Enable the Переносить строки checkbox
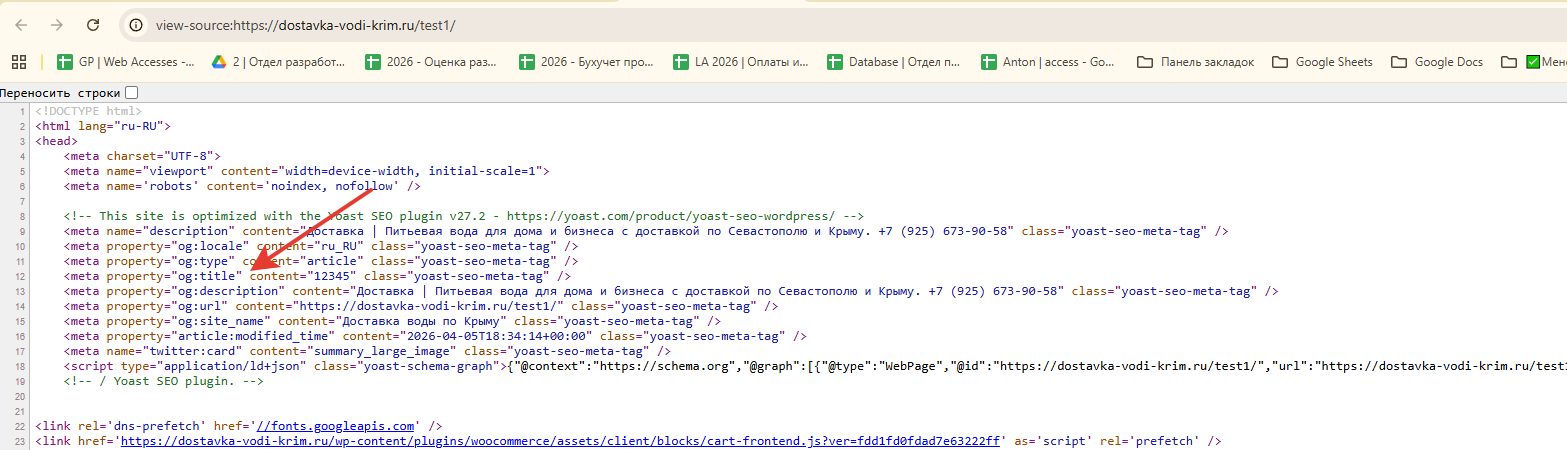The width and height of the screenshot is (1567, 450). click(x=132, y=93)
